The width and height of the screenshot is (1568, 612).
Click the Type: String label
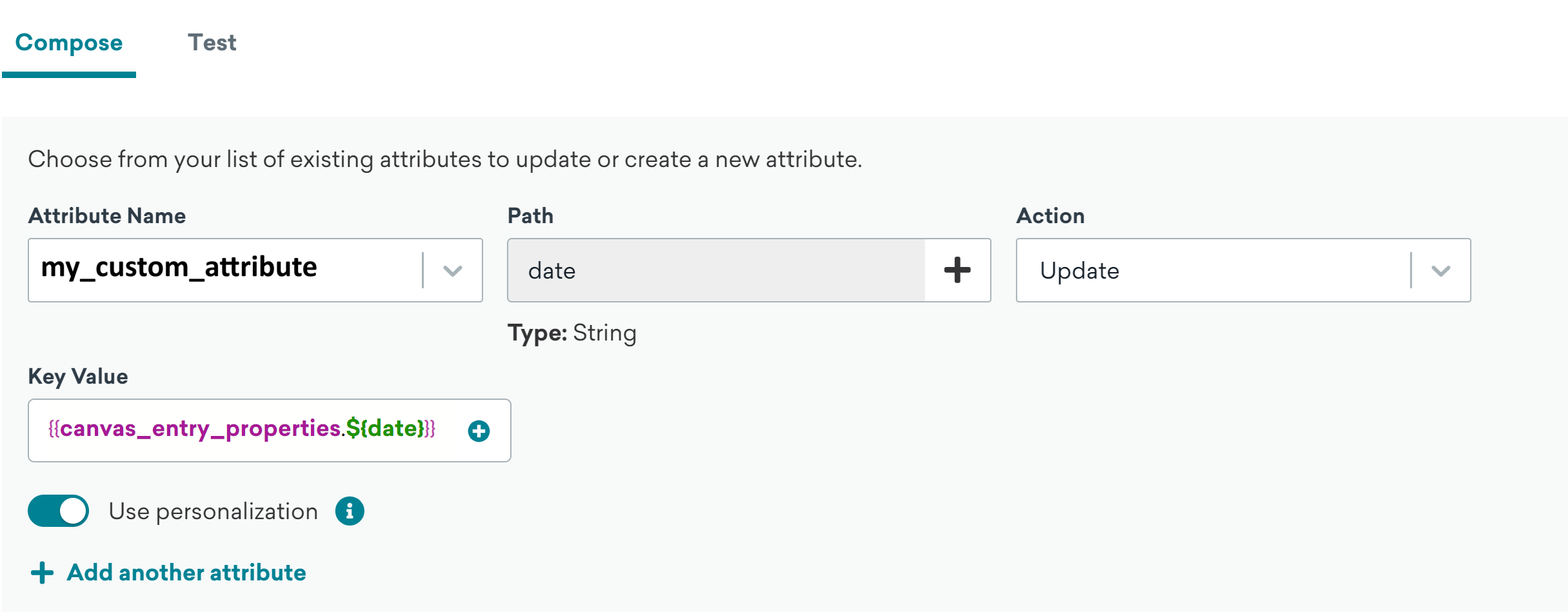(x=571, y=333)
